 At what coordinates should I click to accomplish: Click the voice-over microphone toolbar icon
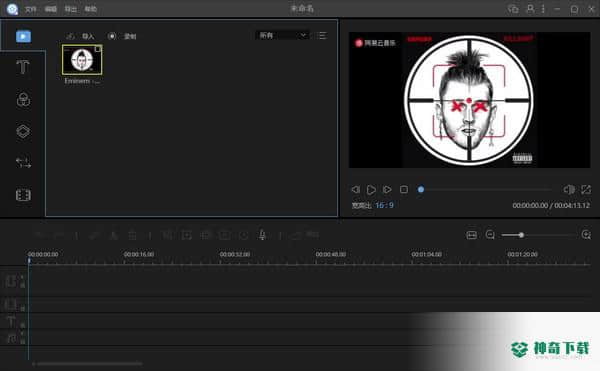262,235
